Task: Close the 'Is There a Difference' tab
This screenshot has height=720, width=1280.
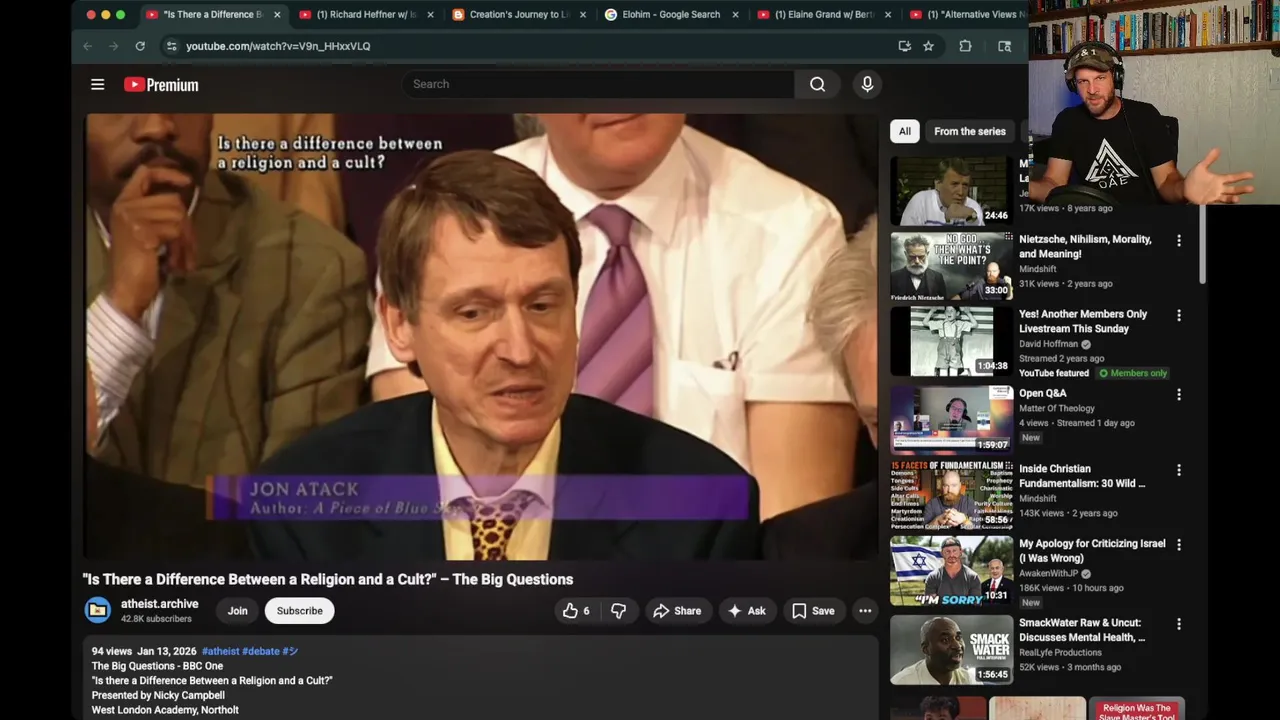Action: click(277, 15)
